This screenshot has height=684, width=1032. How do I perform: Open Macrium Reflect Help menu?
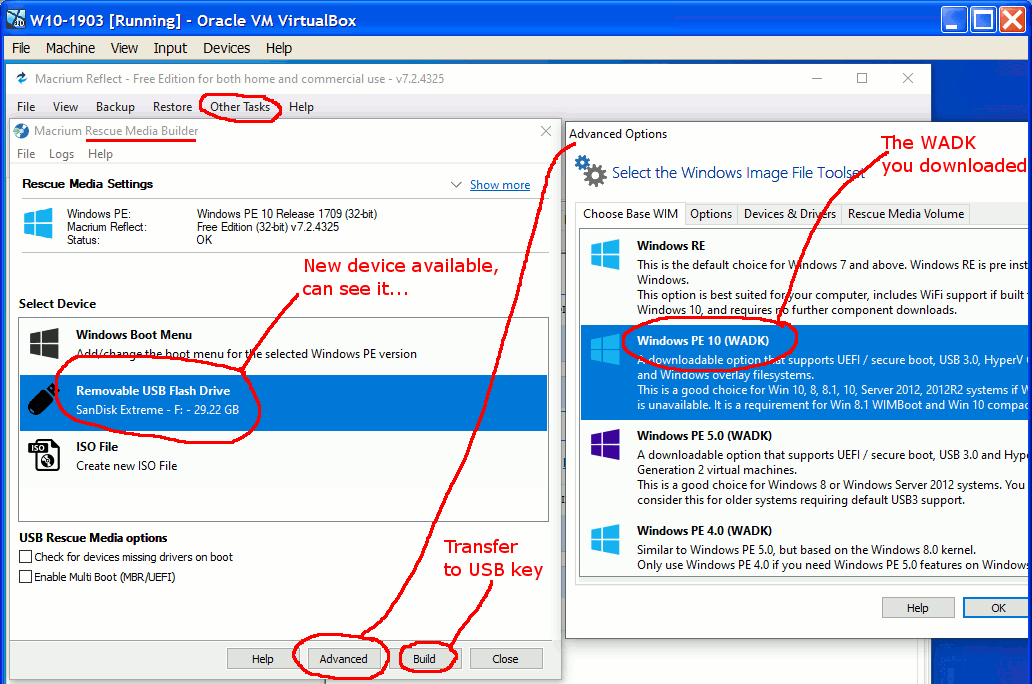(301, 107)
